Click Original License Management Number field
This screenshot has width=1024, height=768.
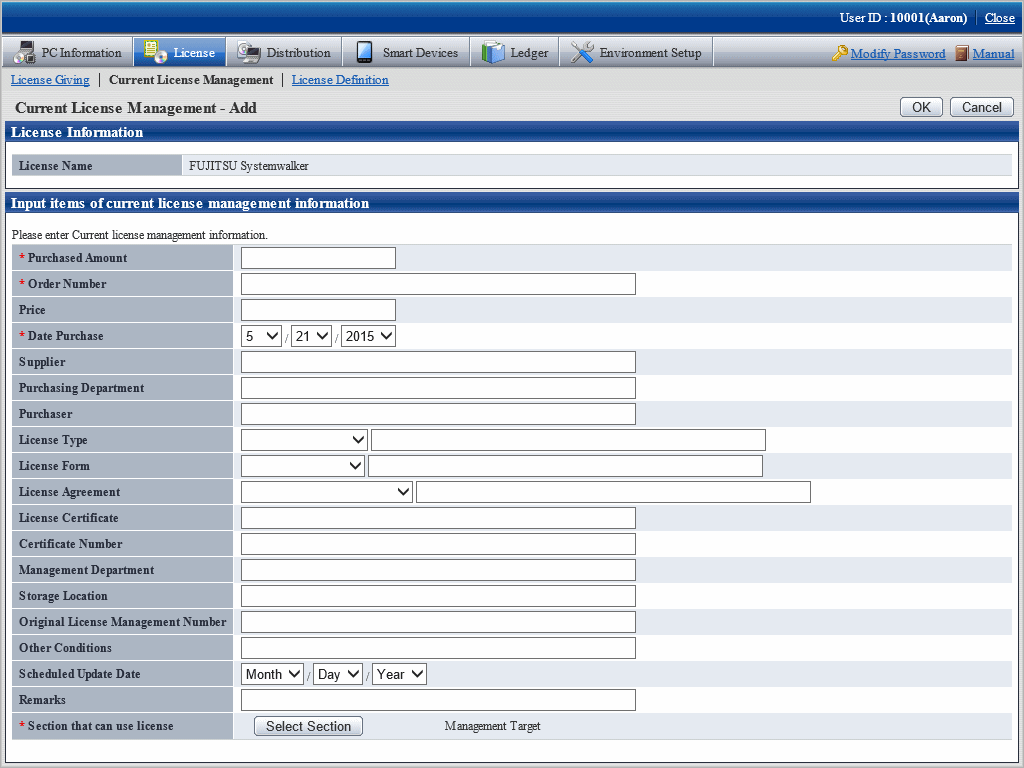point(438,622)
